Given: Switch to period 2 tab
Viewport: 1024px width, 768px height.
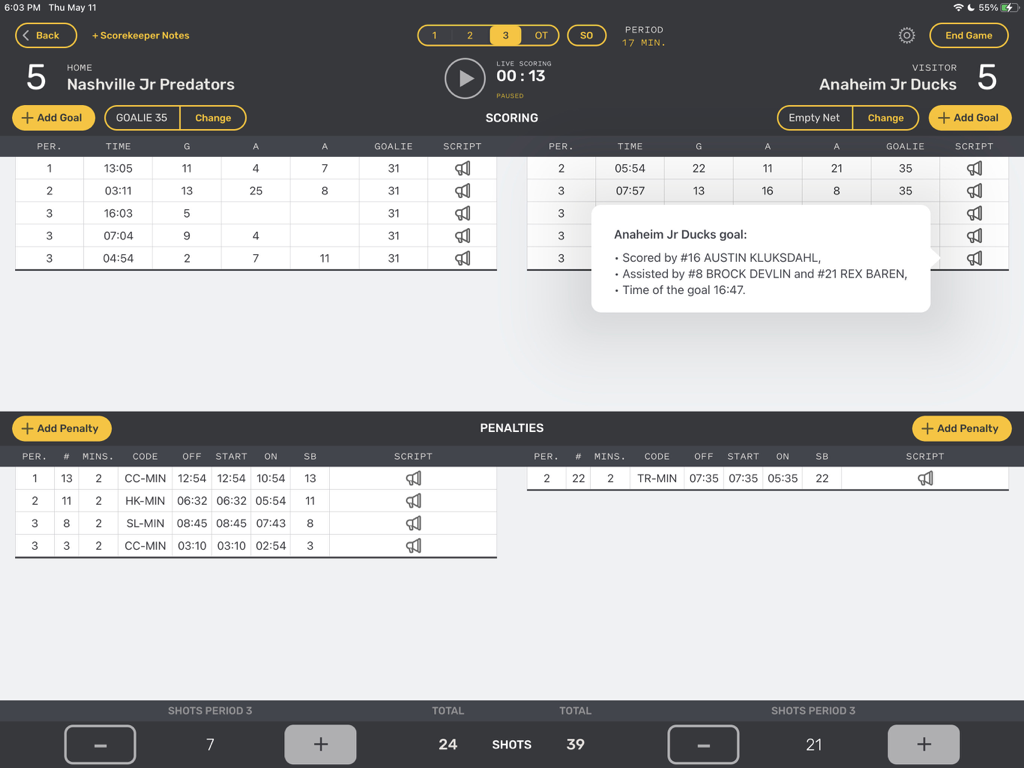Looking at the screenshot, I should click(x=470, y=34).
